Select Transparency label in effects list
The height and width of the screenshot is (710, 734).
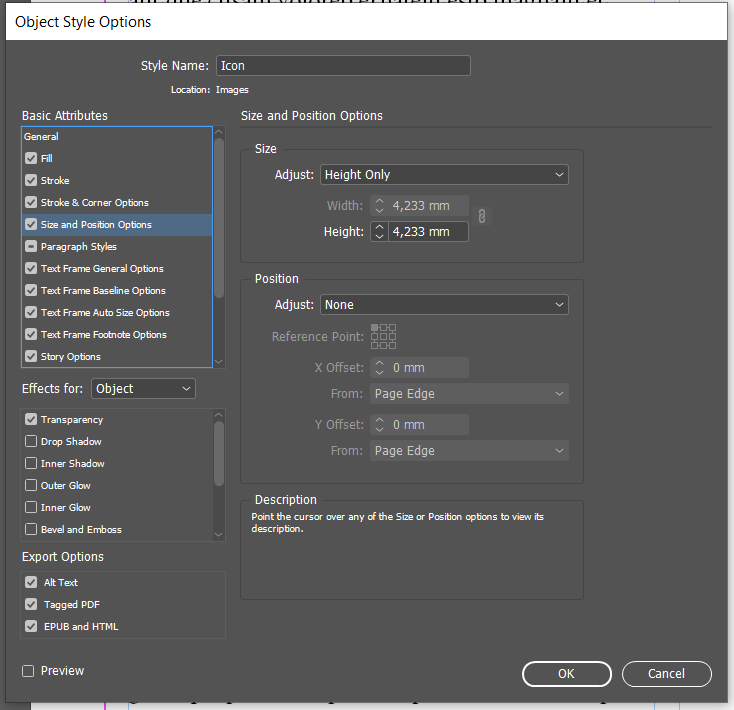72,420
